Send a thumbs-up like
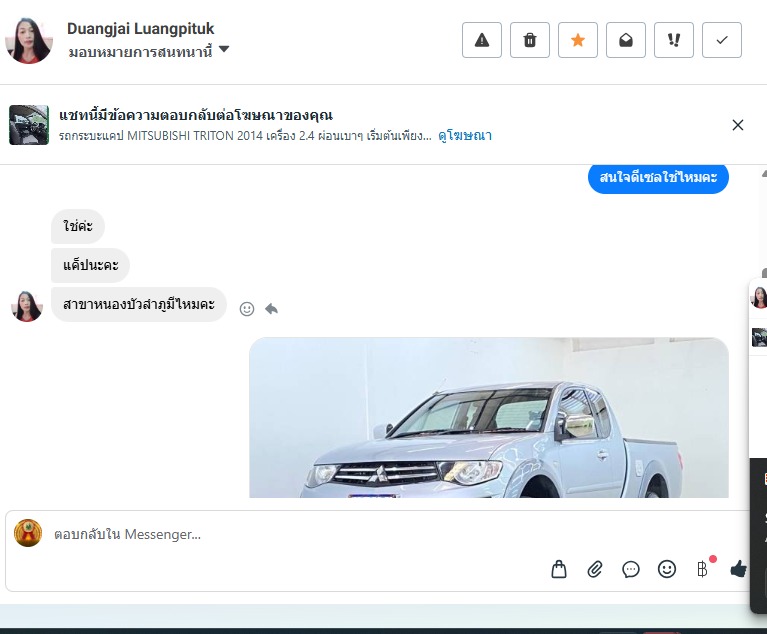Image resolution: width=767 pixels, height=634 pixels. tap(738, 569)
